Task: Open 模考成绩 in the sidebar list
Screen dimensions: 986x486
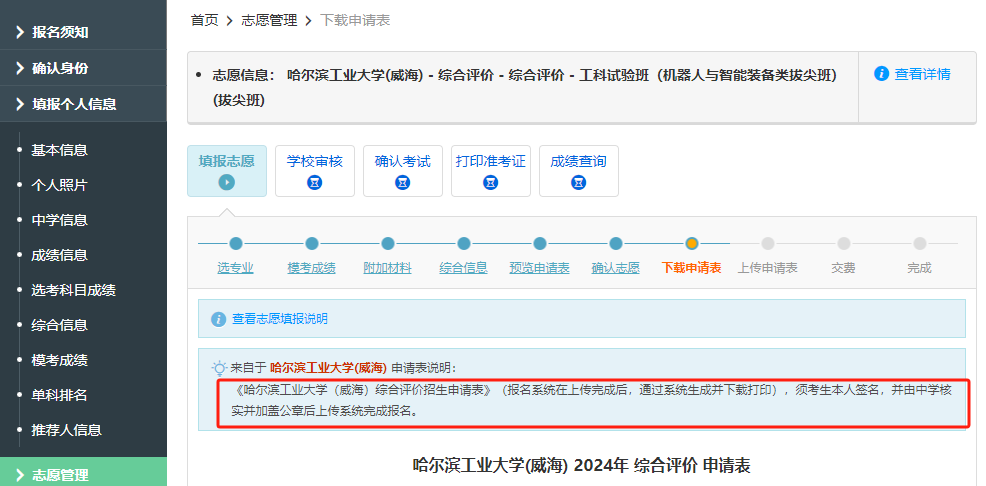Action: (x=59, y=360)
